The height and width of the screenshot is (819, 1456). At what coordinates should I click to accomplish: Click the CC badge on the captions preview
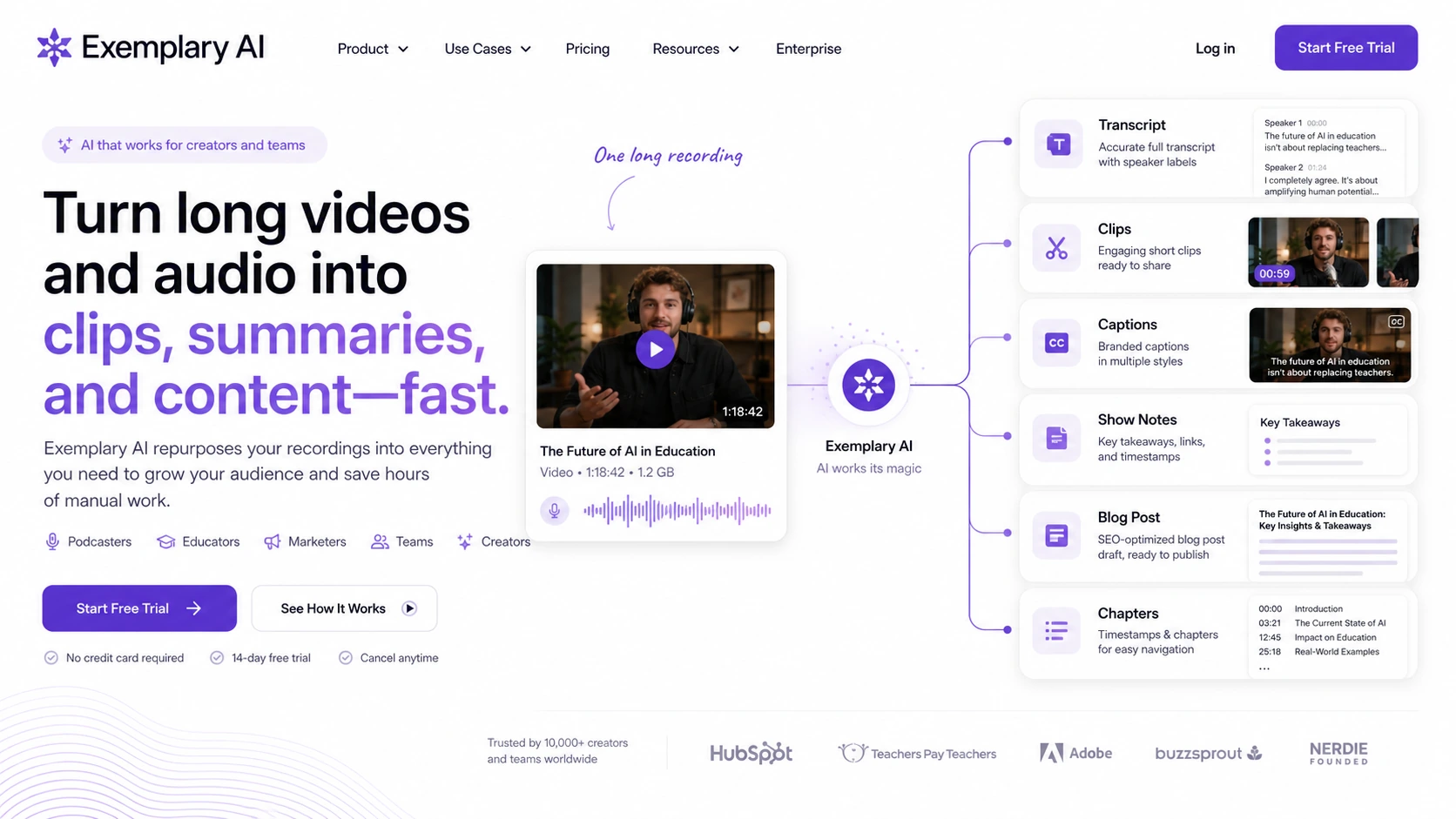[x=1396, y=322]
